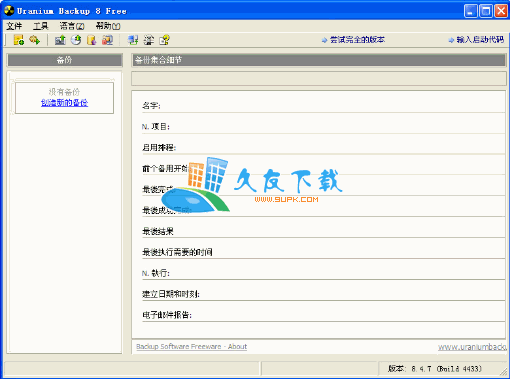Minimize the Uranium Backup window
The image size is (510, 379).
(x=470, y=11)
